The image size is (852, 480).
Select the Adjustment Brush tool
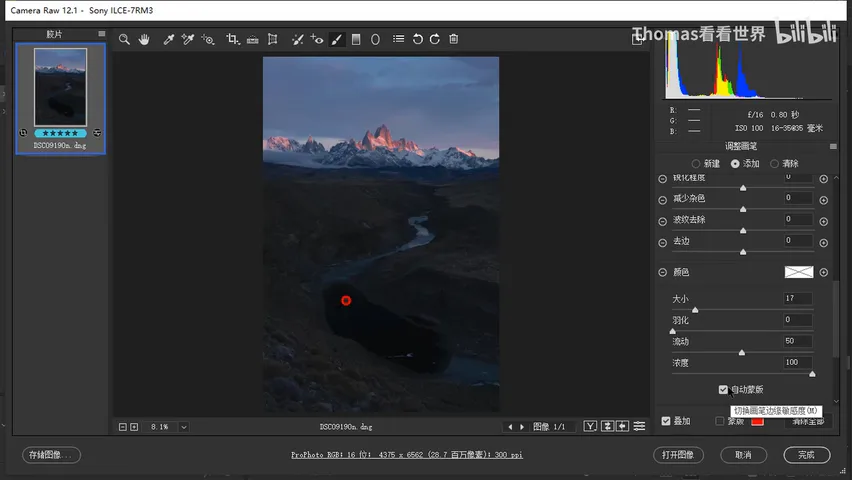(x=336, y=39)
